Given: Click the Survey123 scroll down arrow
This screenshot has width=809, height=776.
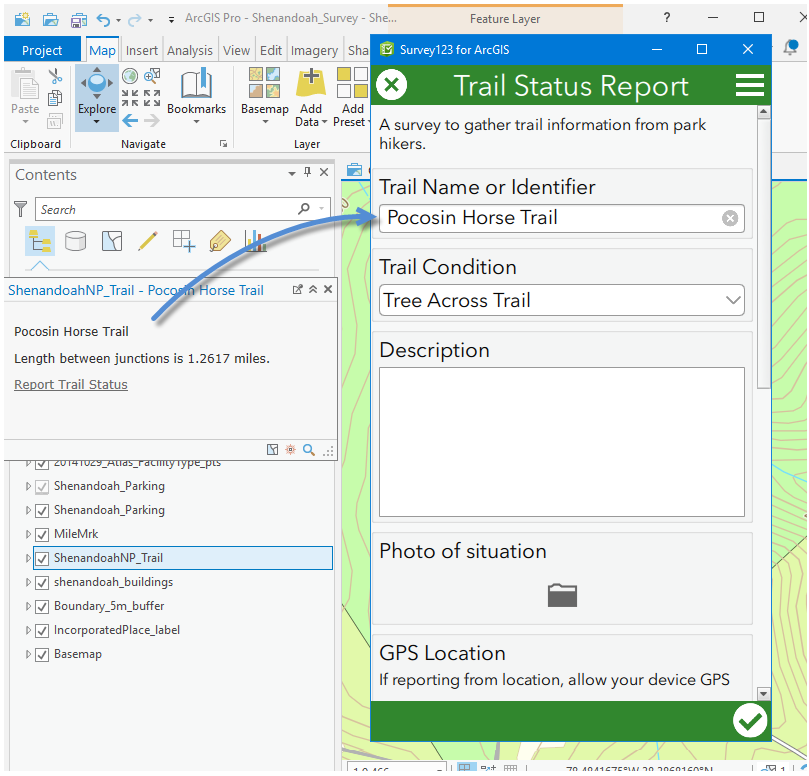Looking at the screenshot, I should (764, 694).
